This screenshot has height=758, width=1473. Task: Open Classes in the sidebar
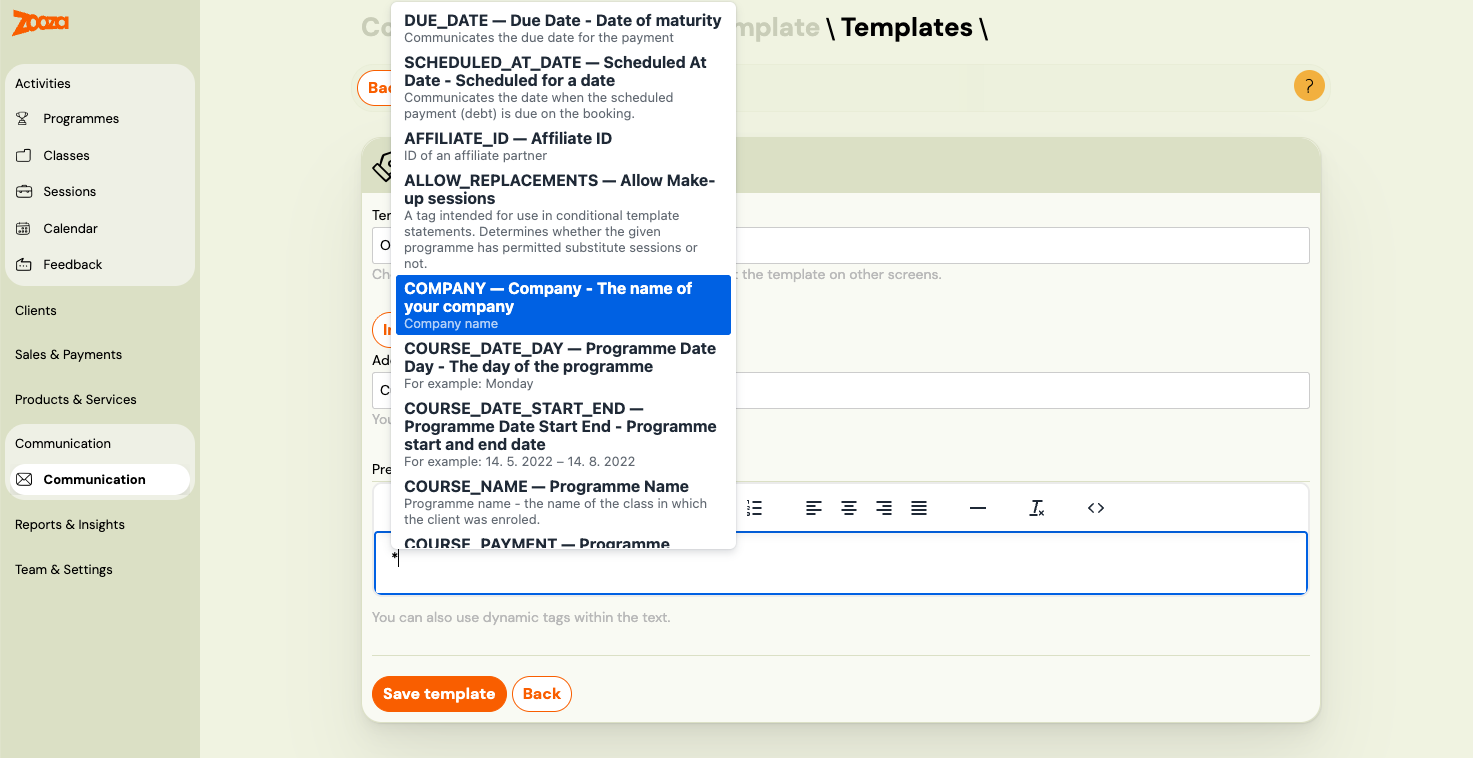click(66, 155)
